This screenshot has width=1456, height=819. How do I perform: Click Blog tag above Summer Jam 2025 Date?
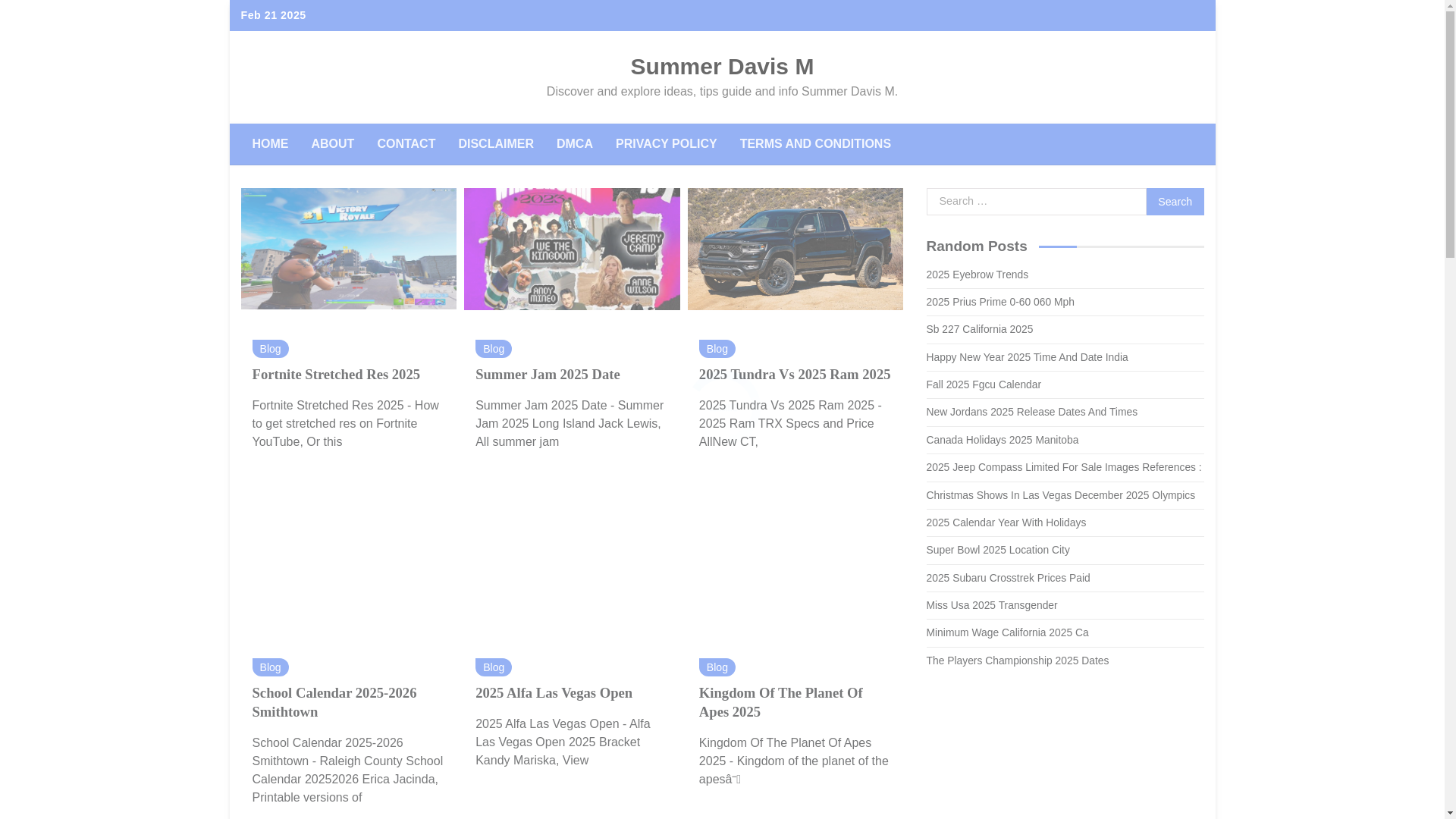[494, 349]
